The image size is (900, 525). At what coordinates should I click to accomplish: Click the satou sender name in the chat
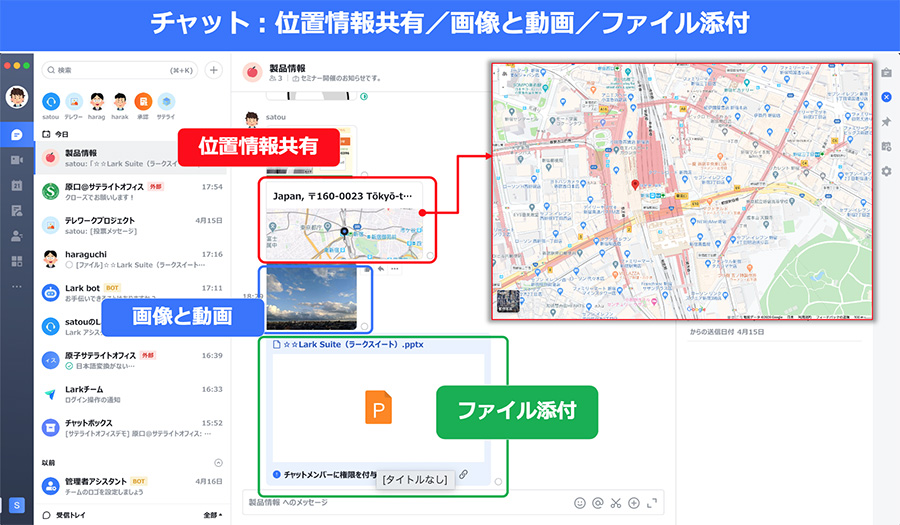[276, 117]
